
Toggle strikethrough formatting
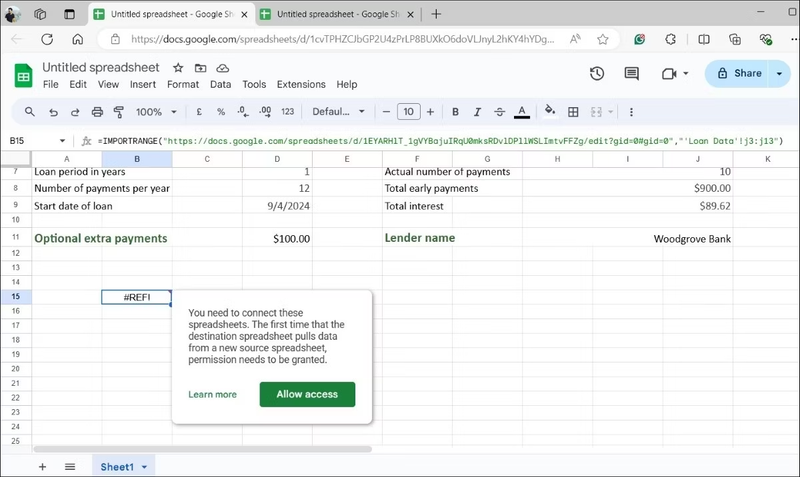[x=499, y=112]
